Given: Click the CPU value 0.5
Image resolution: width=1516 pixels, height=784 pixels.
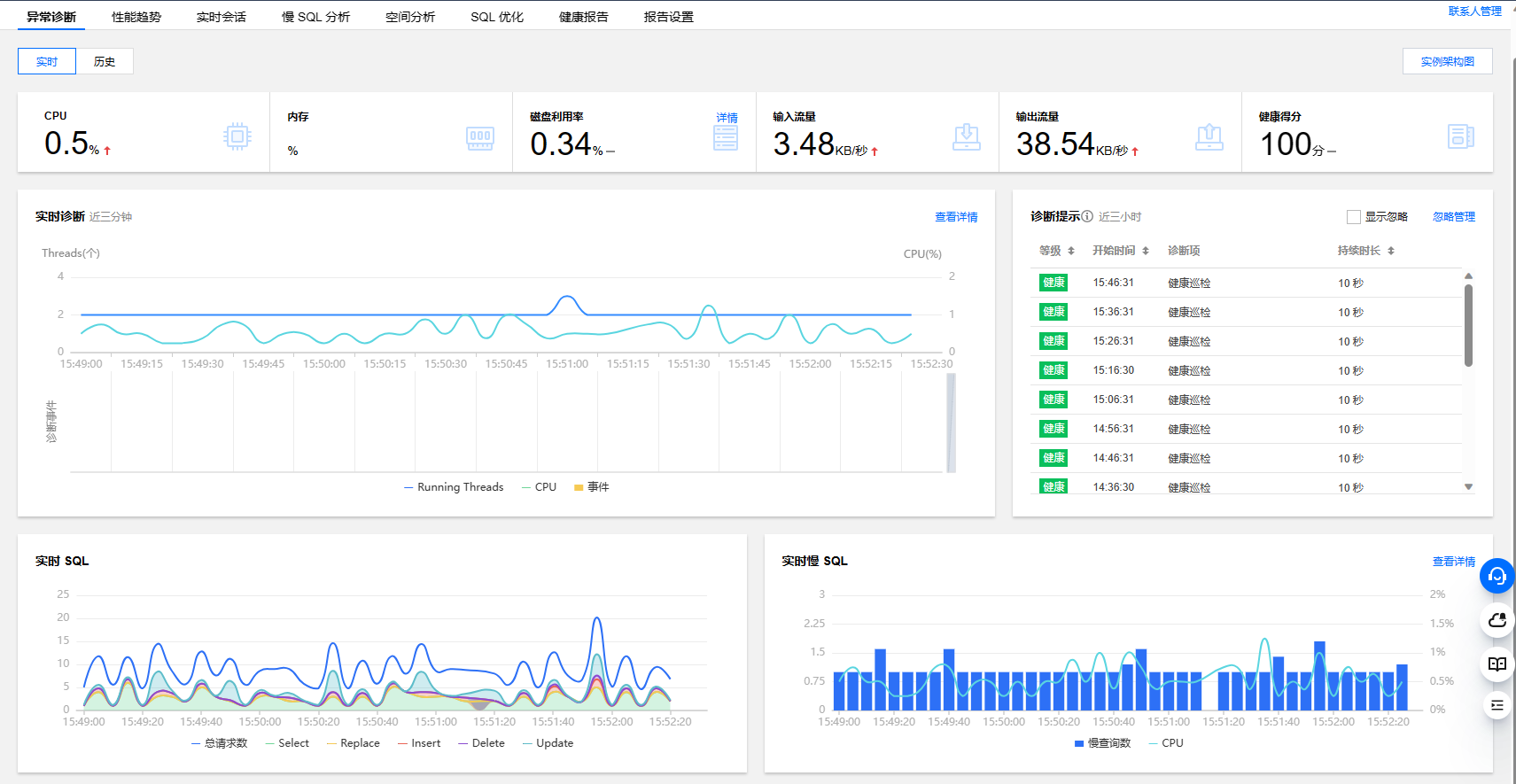Looking at the screenshot, I should [66, 143].
